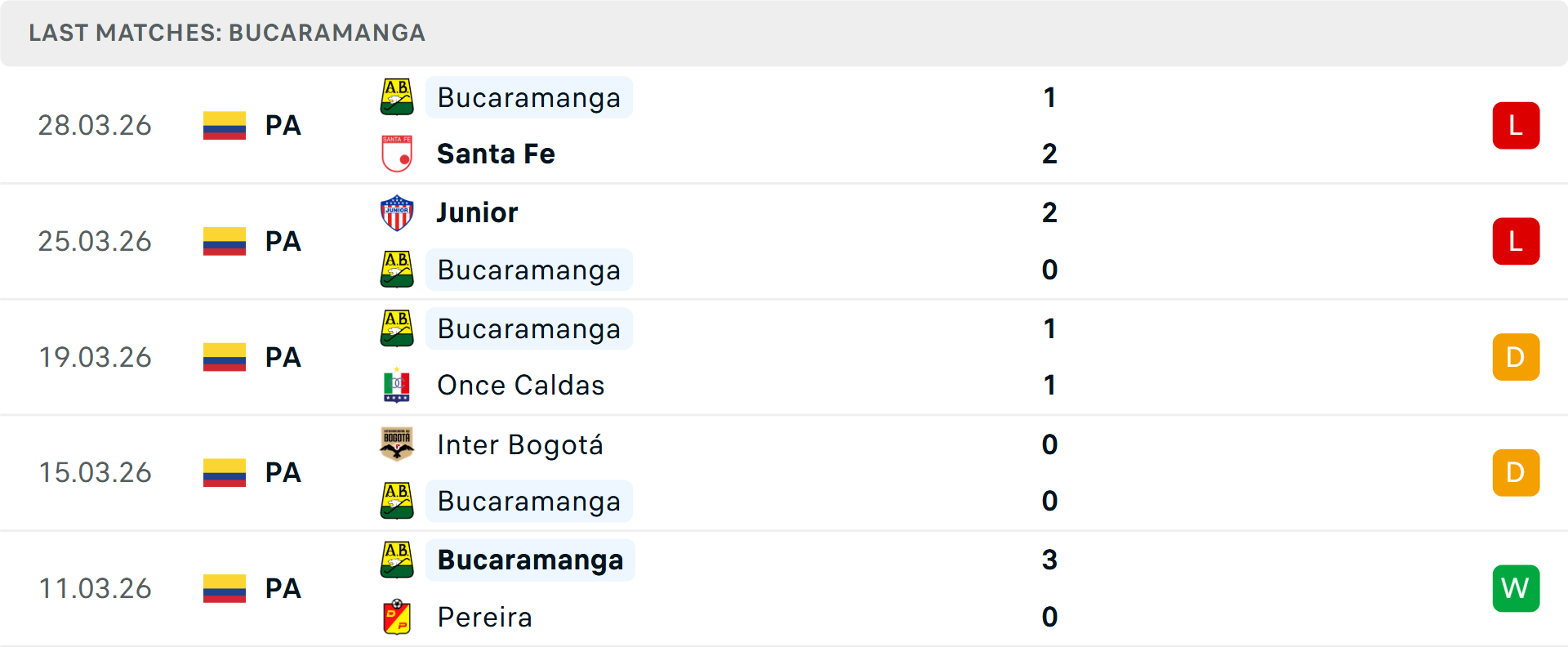Toggle the D badge on Once Caldas draw

[x=1516, y=357]
